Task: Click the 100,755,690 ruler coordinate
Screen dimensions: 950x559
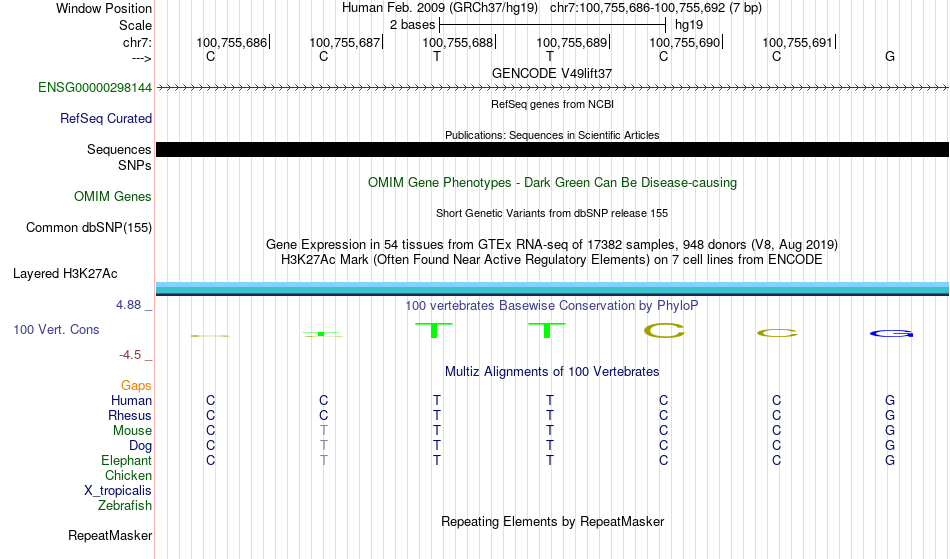Action: click(685, 42)
